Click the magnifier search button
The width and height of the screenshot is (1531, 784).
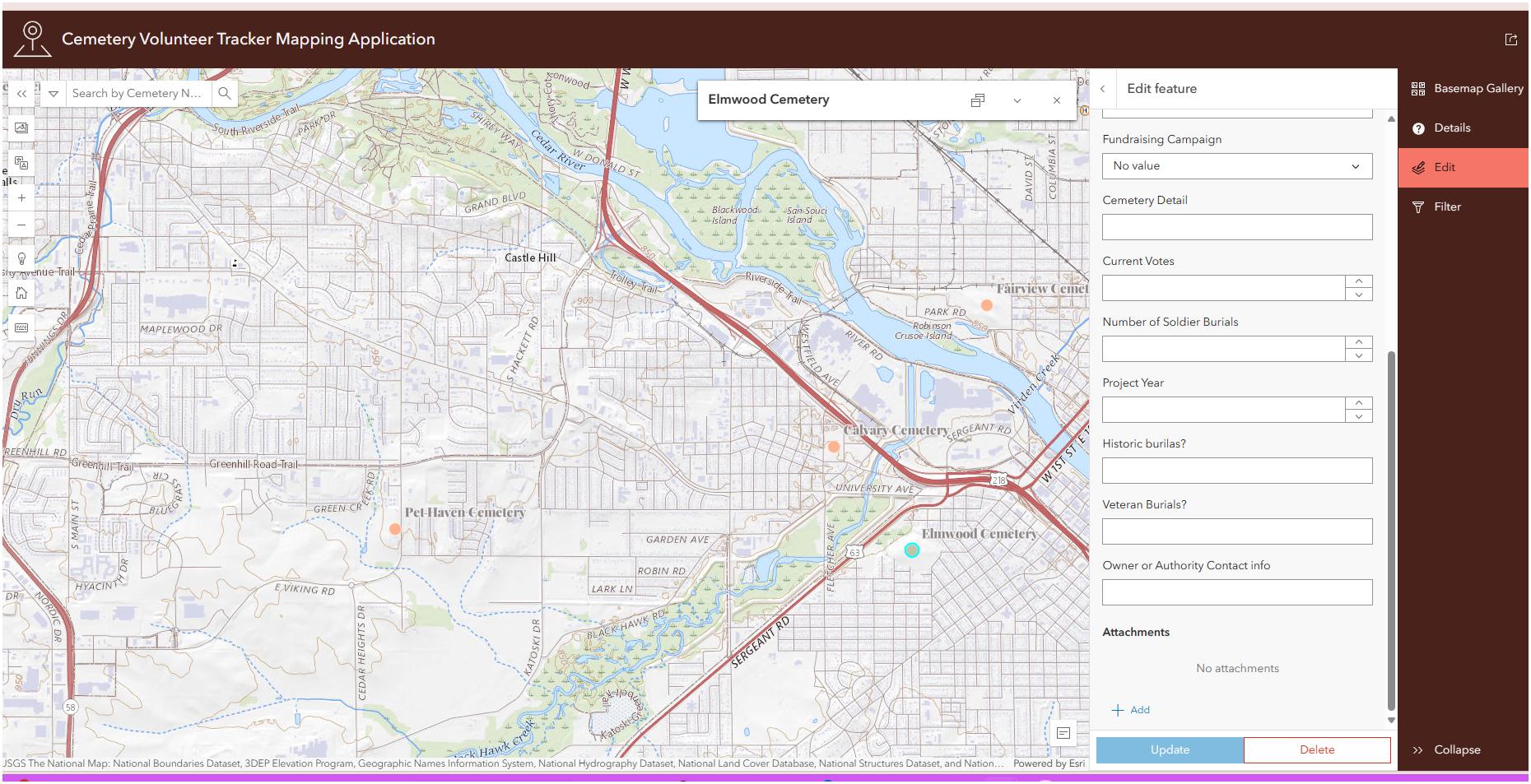pyautogui.click(x=225, y=94)
